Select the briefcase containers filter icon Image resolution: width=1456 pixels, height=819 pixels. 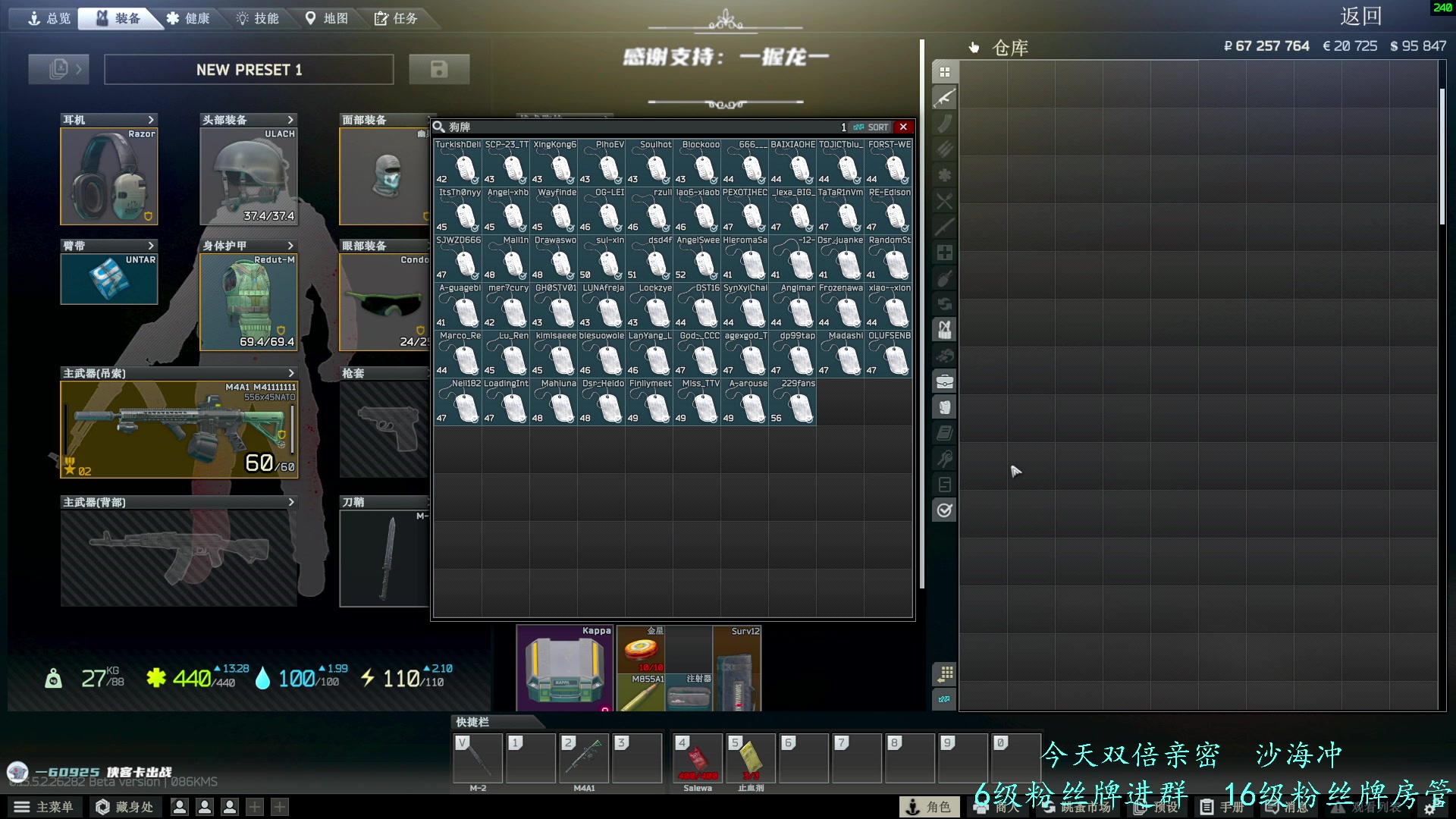click(x=944, y=381)
